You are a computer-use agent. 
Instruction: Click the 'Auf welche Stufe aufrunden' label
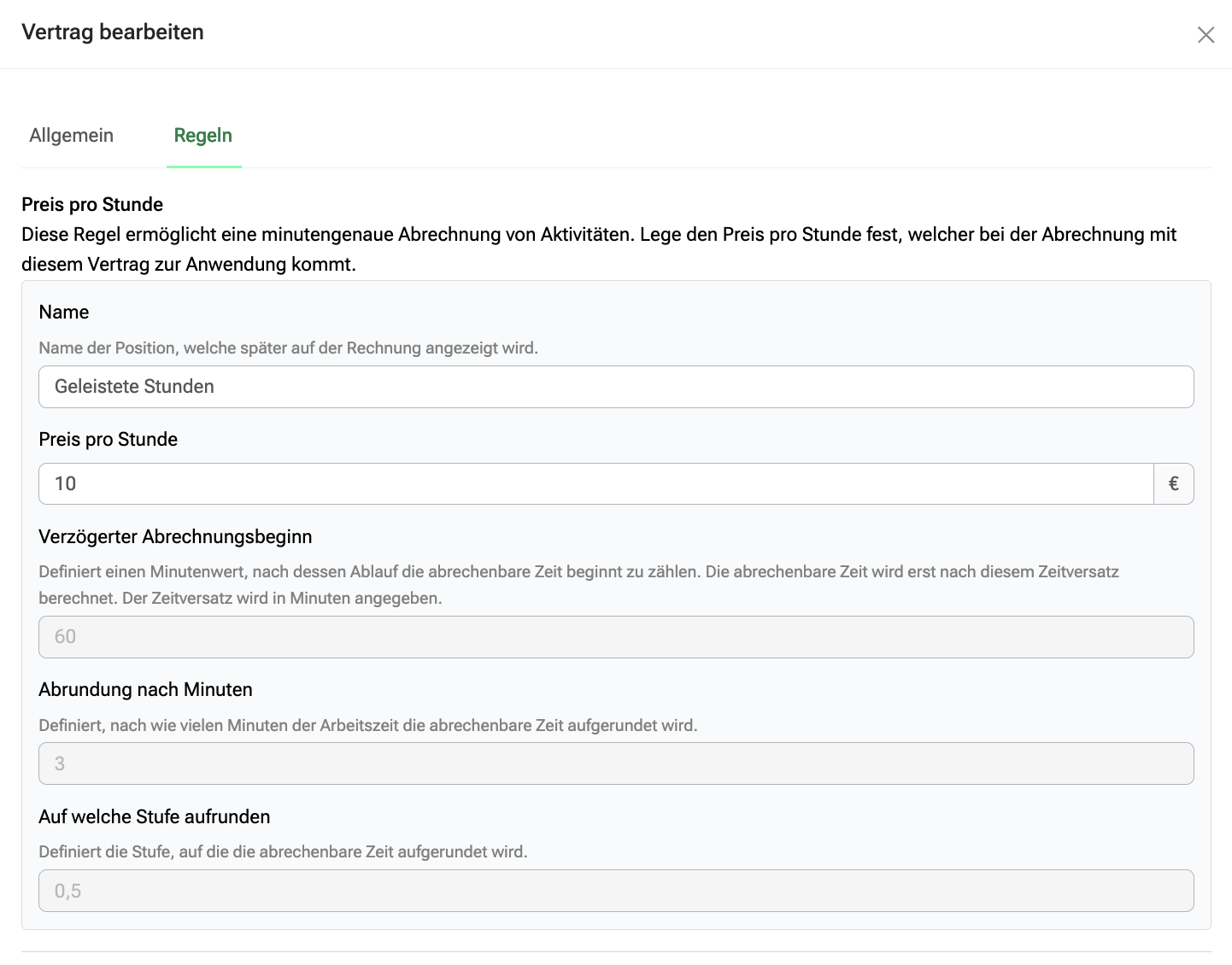(155, 816)
